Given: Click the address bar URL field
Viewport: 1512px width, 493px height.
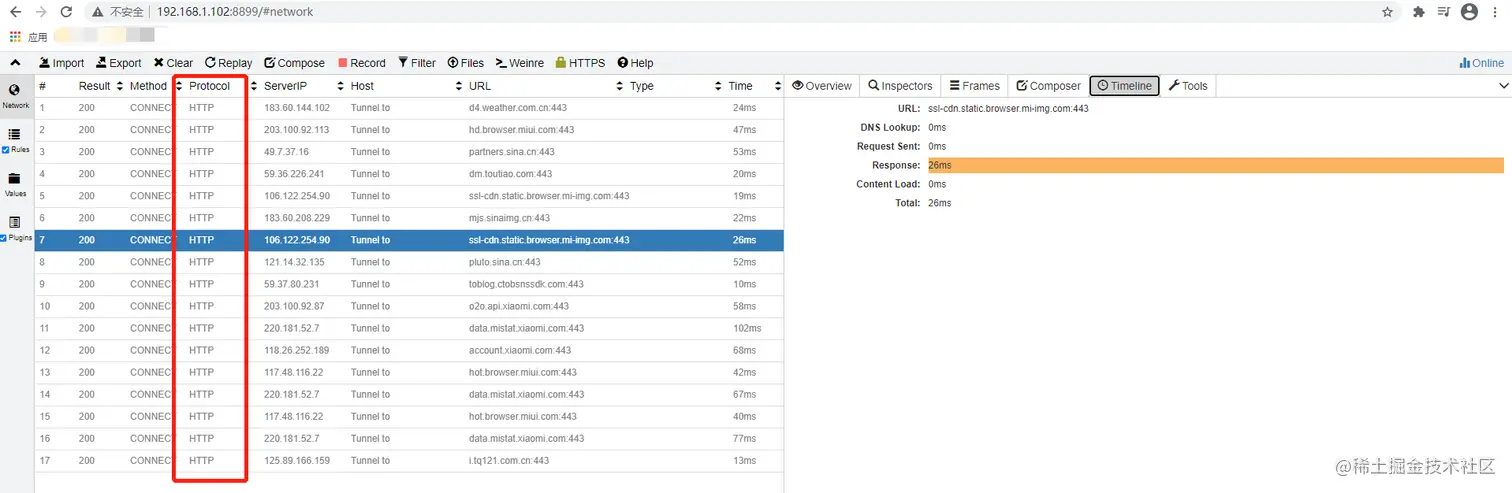Looking at the screenshot, I should (235, 12).
